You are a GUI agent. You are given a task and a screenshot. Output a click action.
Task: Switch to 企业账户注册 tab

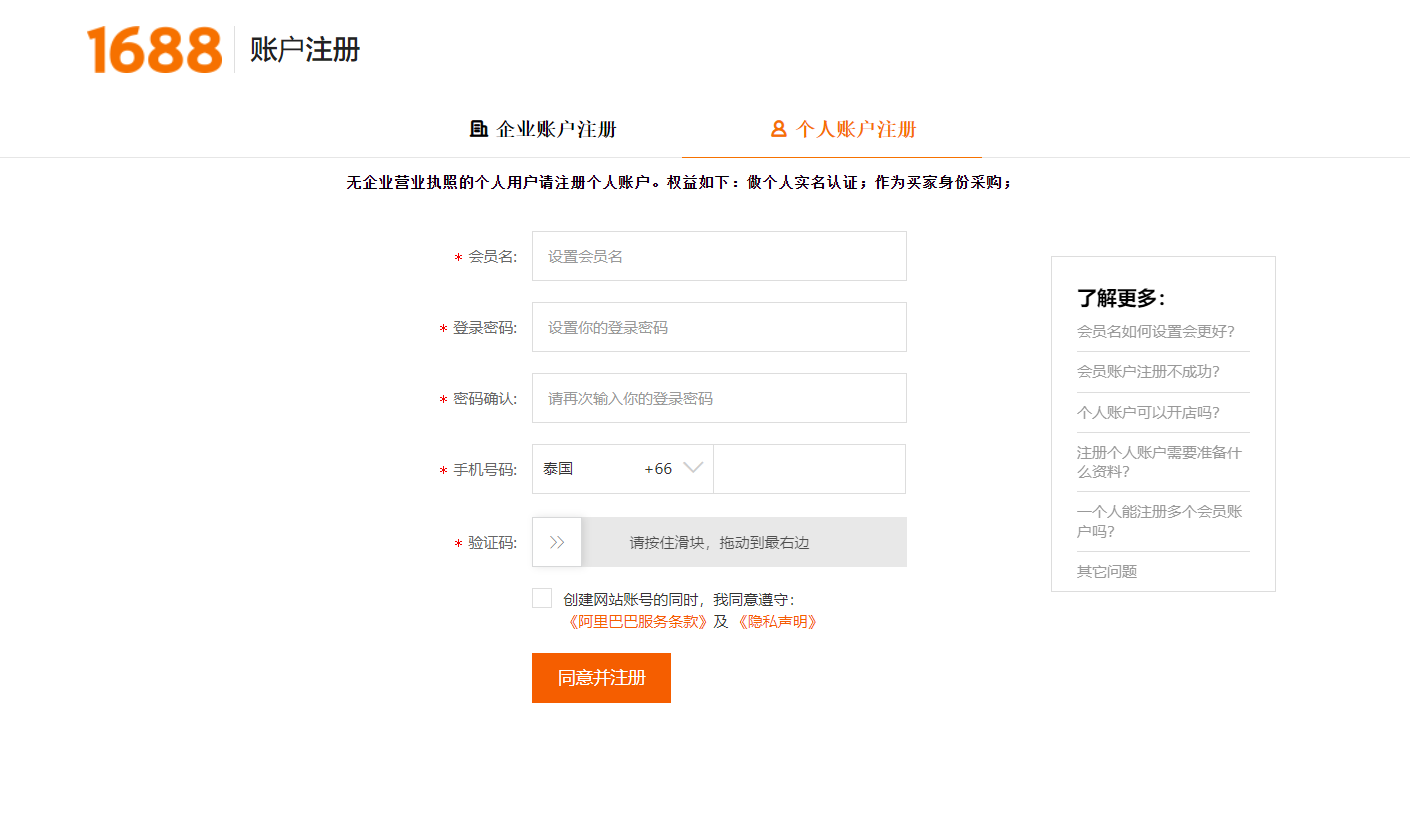tap(543, 129)
